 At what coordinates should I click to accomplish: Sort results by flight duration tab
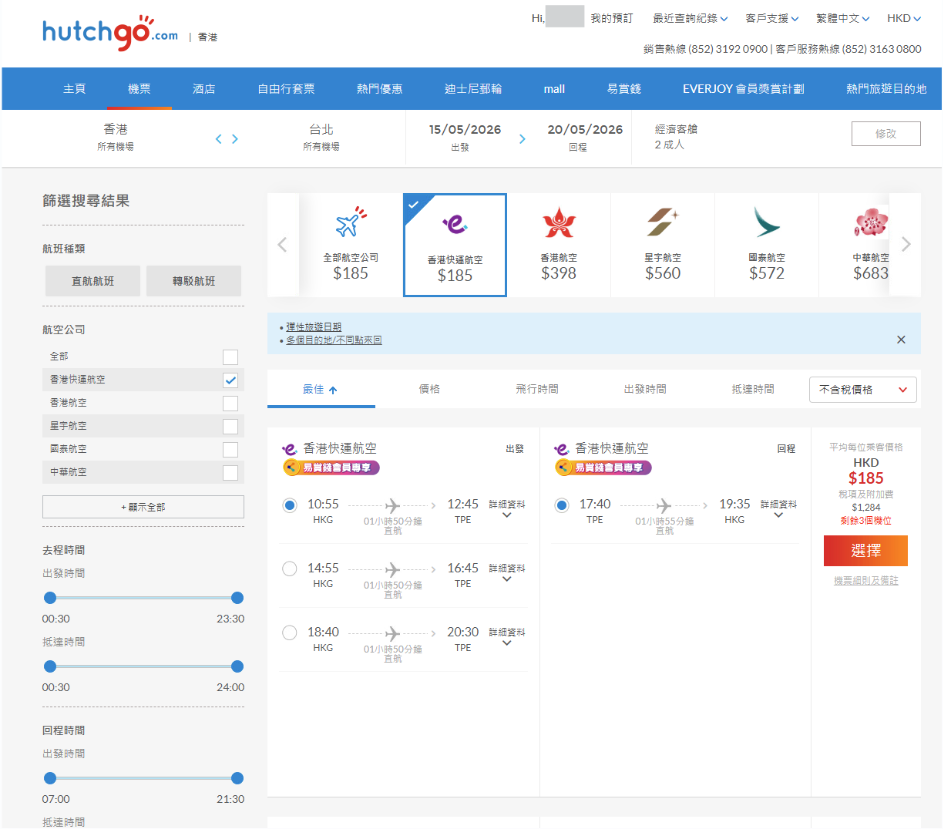537,389
